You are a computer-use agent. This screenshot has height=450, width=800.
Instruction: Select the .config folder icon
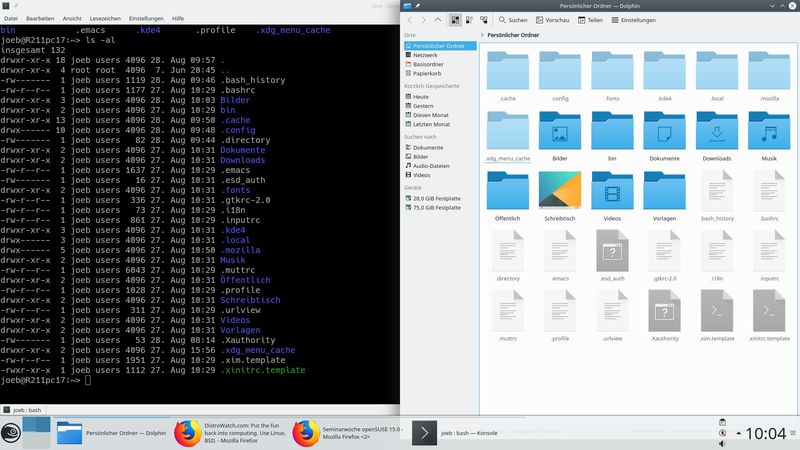coord(560,71)
